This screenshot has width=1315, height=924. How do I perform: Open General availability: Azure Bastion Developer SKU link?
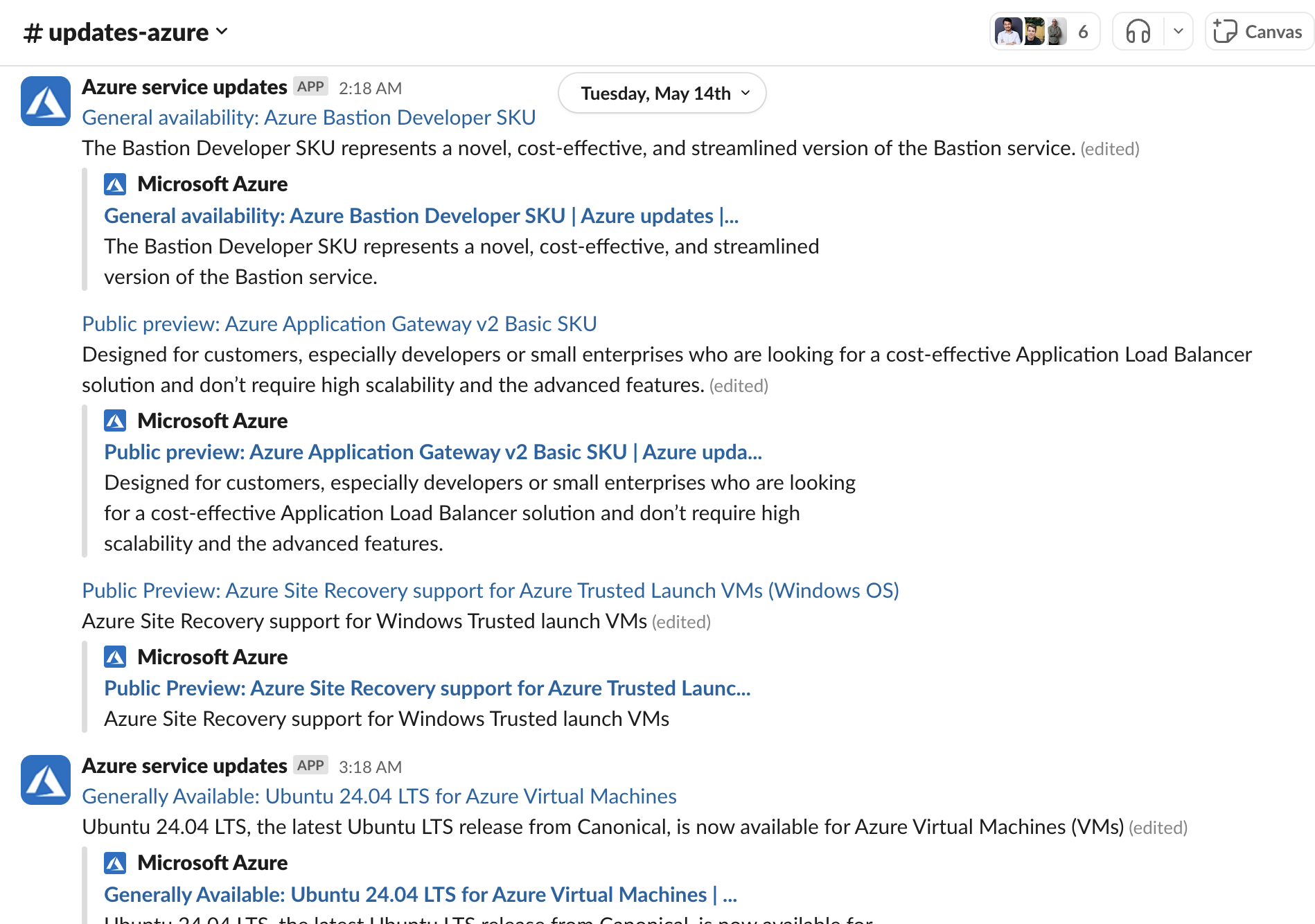point(309,118)
